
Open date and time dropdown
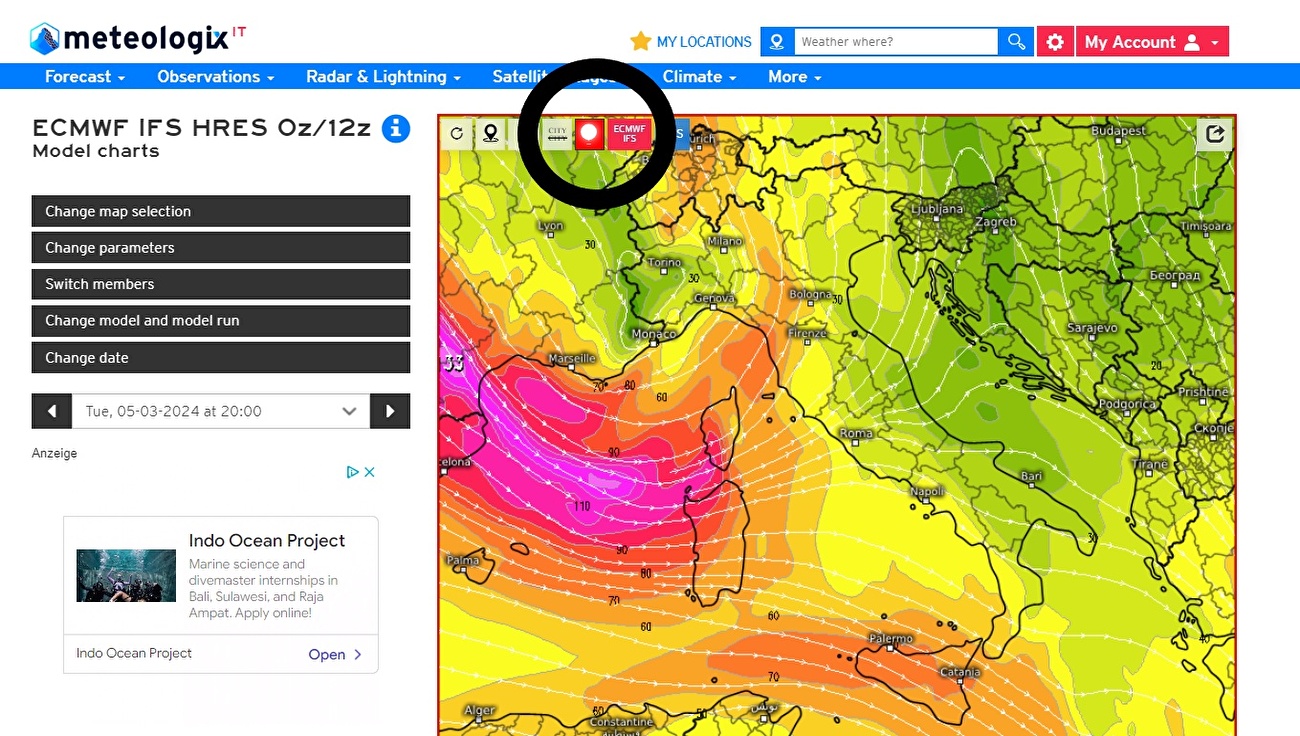221,411
